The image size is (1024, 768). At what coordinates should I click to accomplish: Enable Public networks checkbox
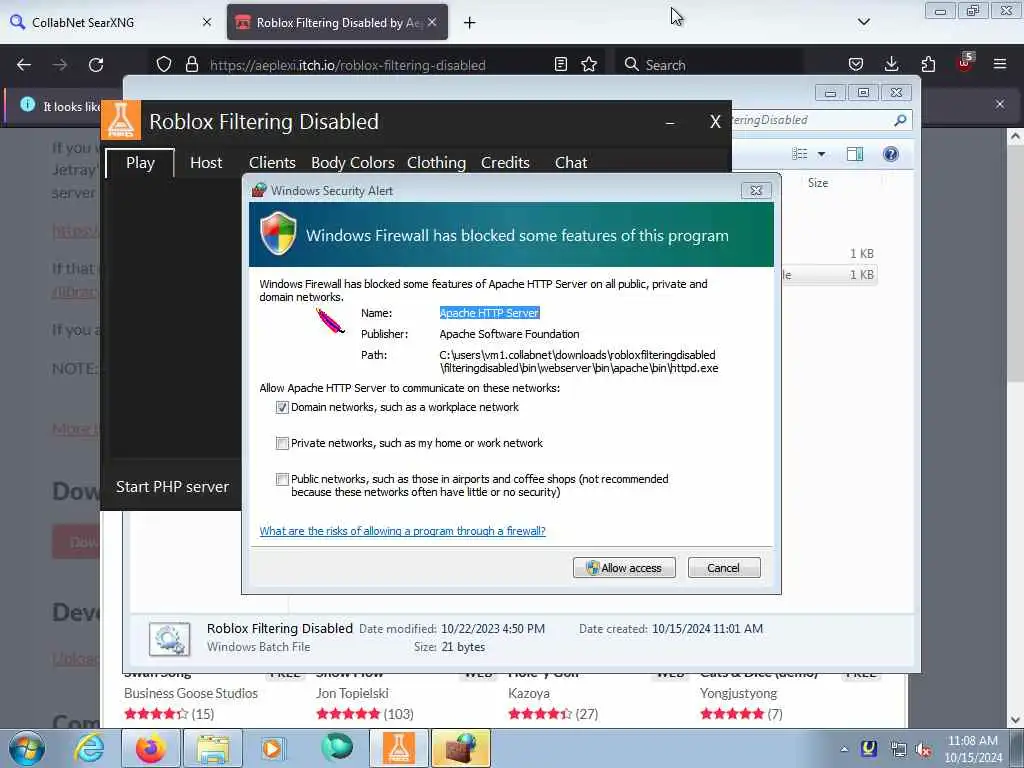[282, 479]
